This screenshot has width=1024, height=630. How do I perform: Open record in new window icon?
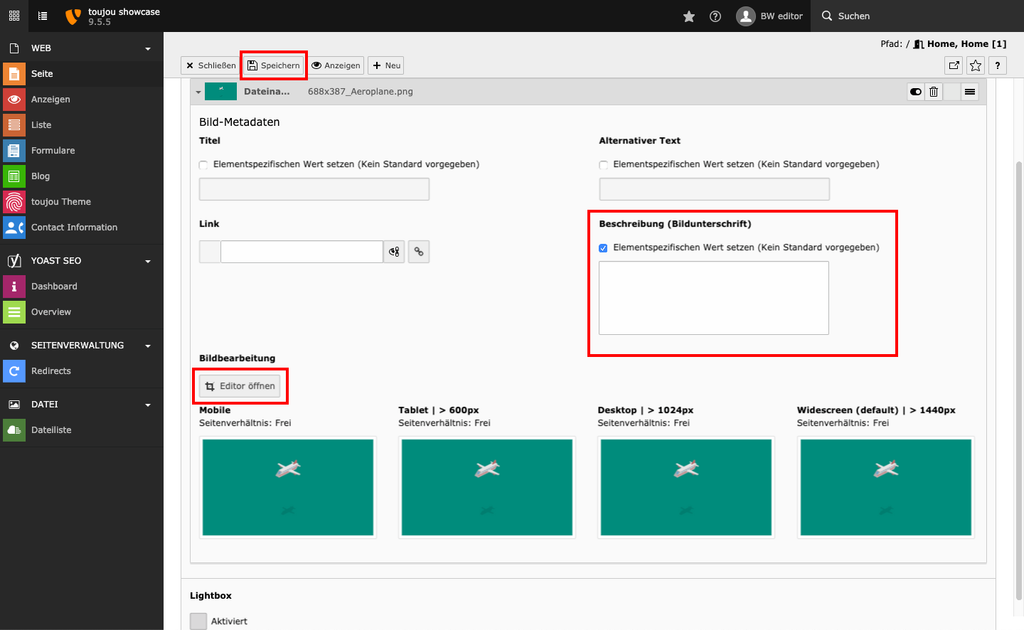pyautogui.click(x=953, y=65)
